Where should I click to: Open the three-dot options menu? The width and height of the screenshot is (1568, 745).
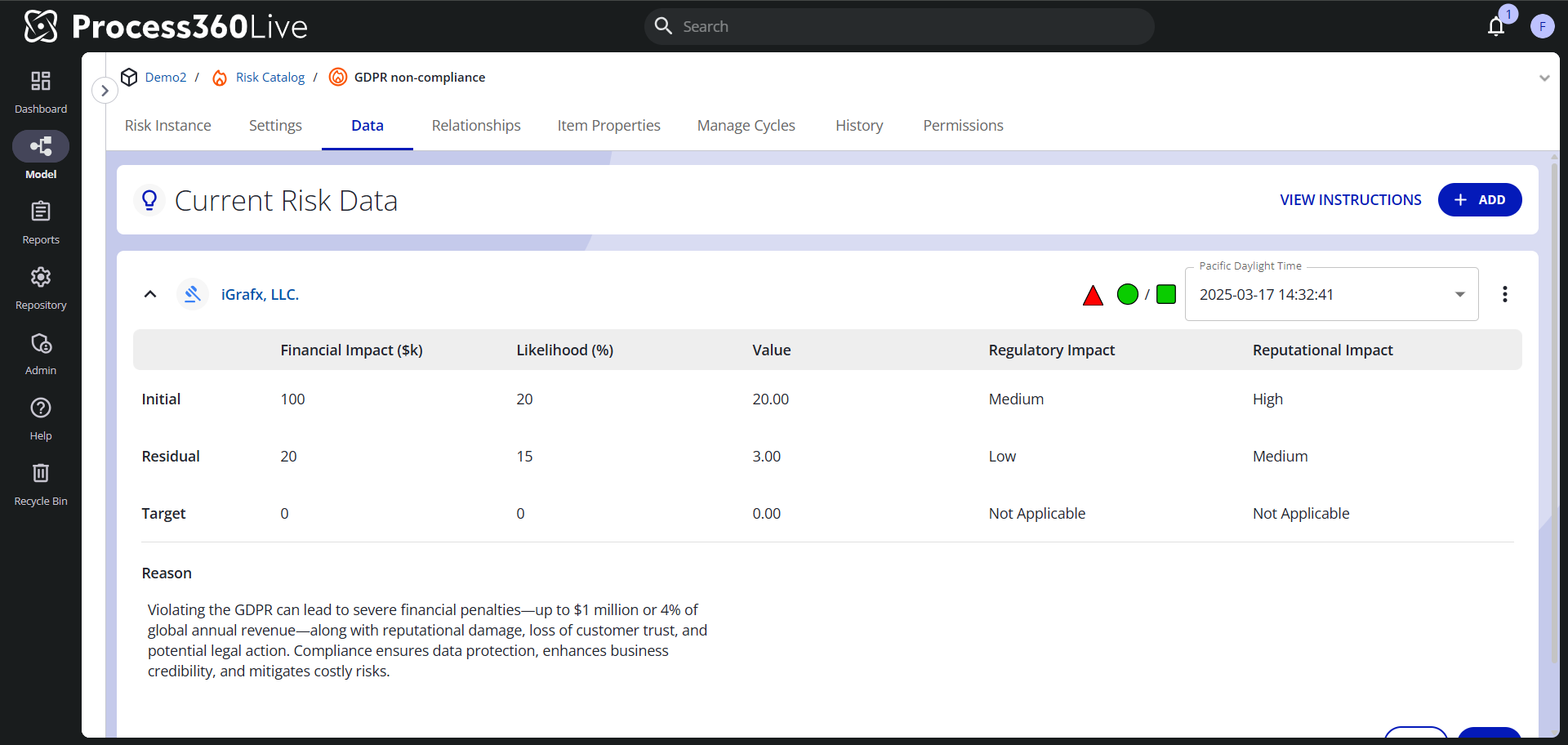(x=1504, y=294)
